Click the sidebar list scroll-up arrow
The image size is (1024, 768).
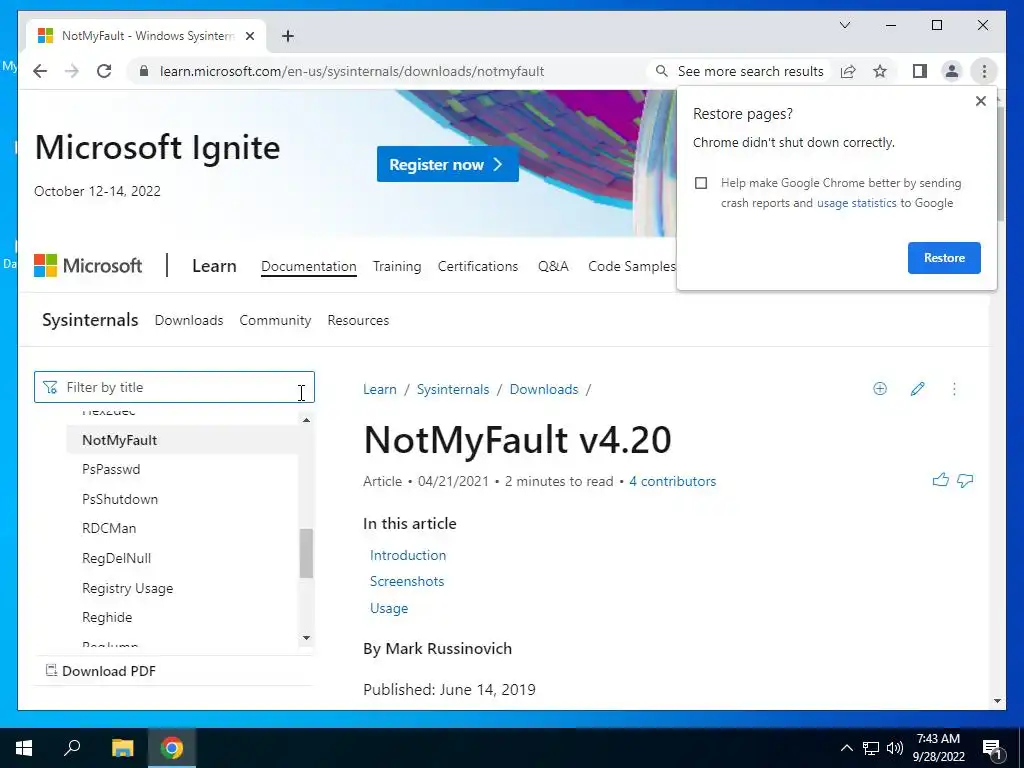[x=306, y=420]
